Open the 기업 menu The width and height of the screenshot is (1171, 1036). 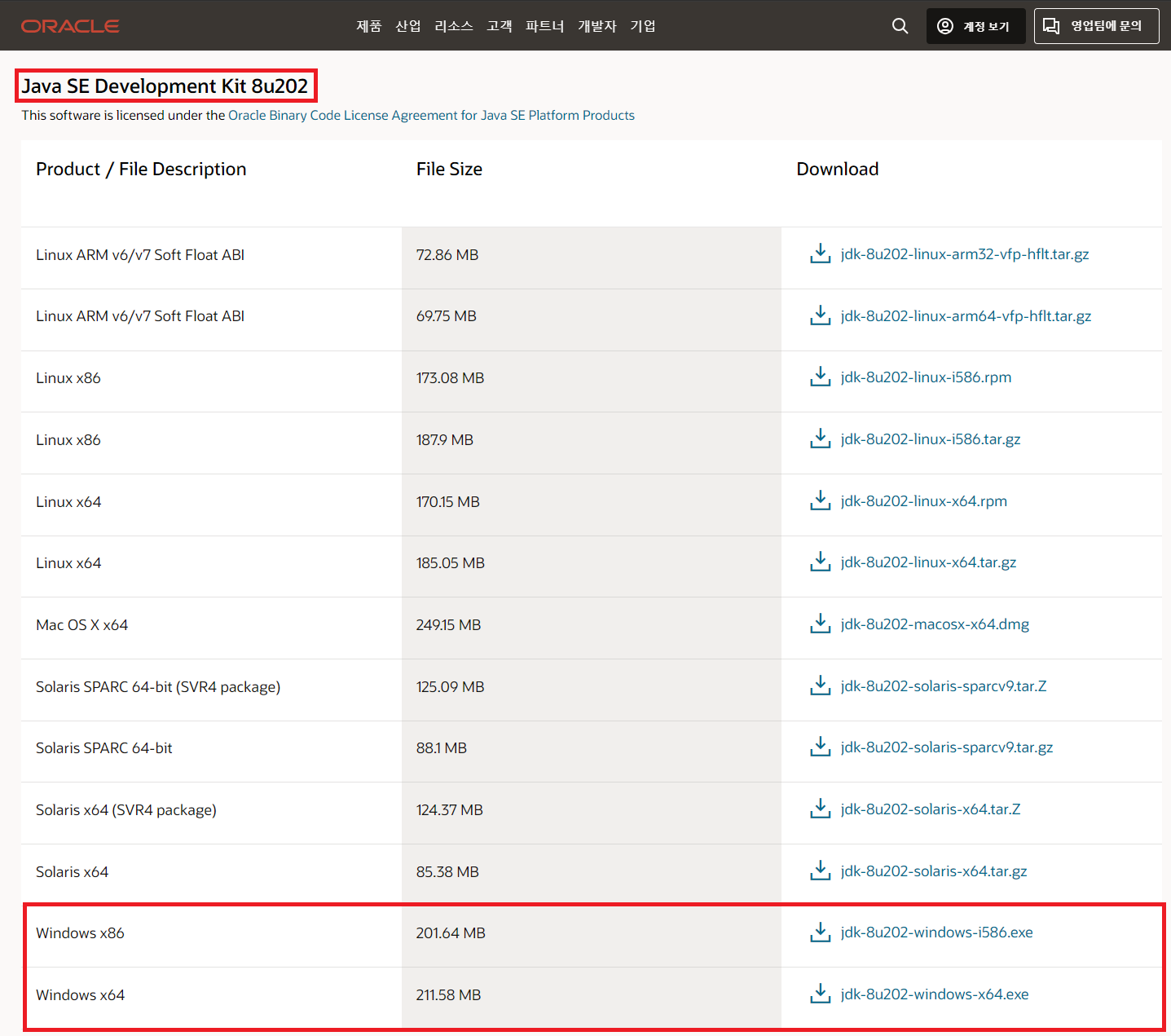[643, 26]
